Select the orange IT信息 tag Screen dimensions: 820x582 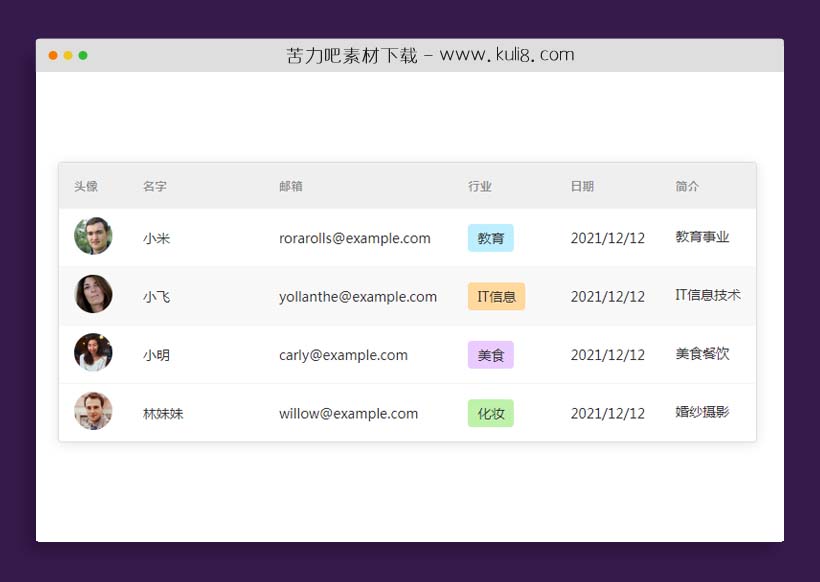click(x=496, y=296)
